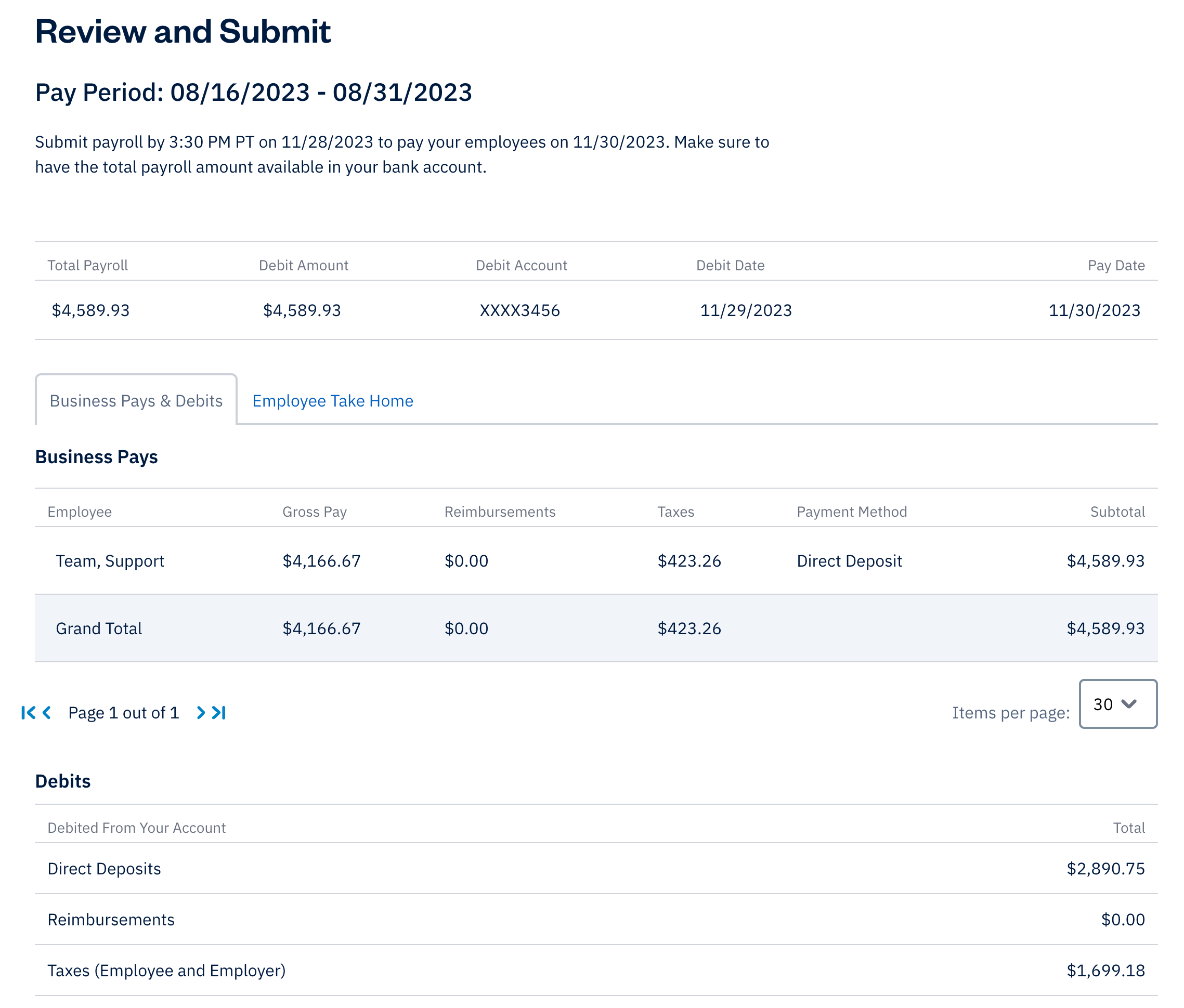The height and width of the screenshot is (1008, 1184).
Task: Click next page chevron icon
Action: [x=201, y=713]
